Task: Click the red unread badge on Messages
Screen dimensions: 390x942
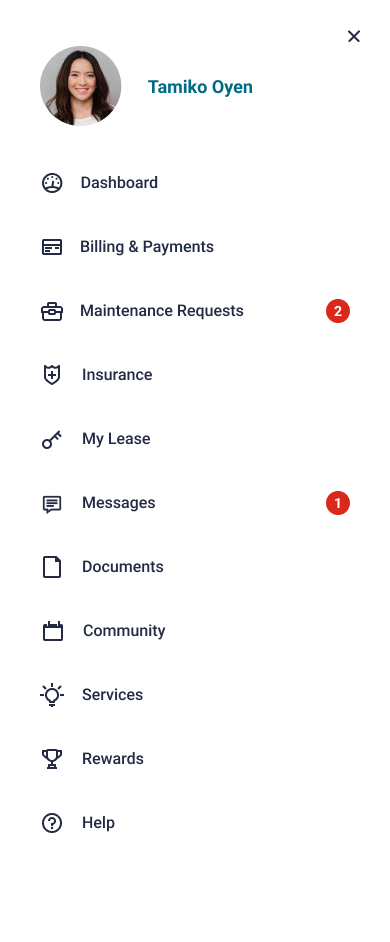Action: 338,503
